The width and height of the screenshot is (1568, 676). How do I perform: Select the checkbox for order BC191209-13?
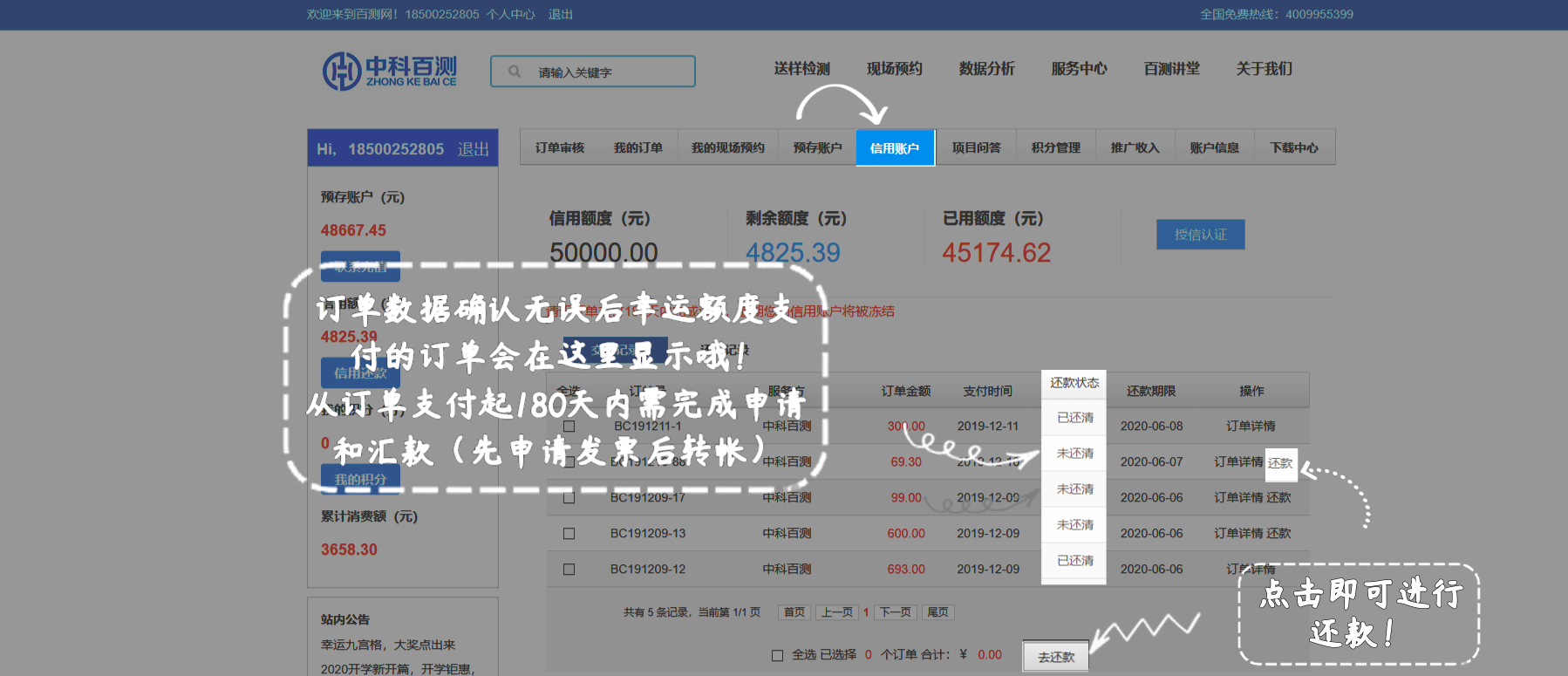click(x=569, y=534)
